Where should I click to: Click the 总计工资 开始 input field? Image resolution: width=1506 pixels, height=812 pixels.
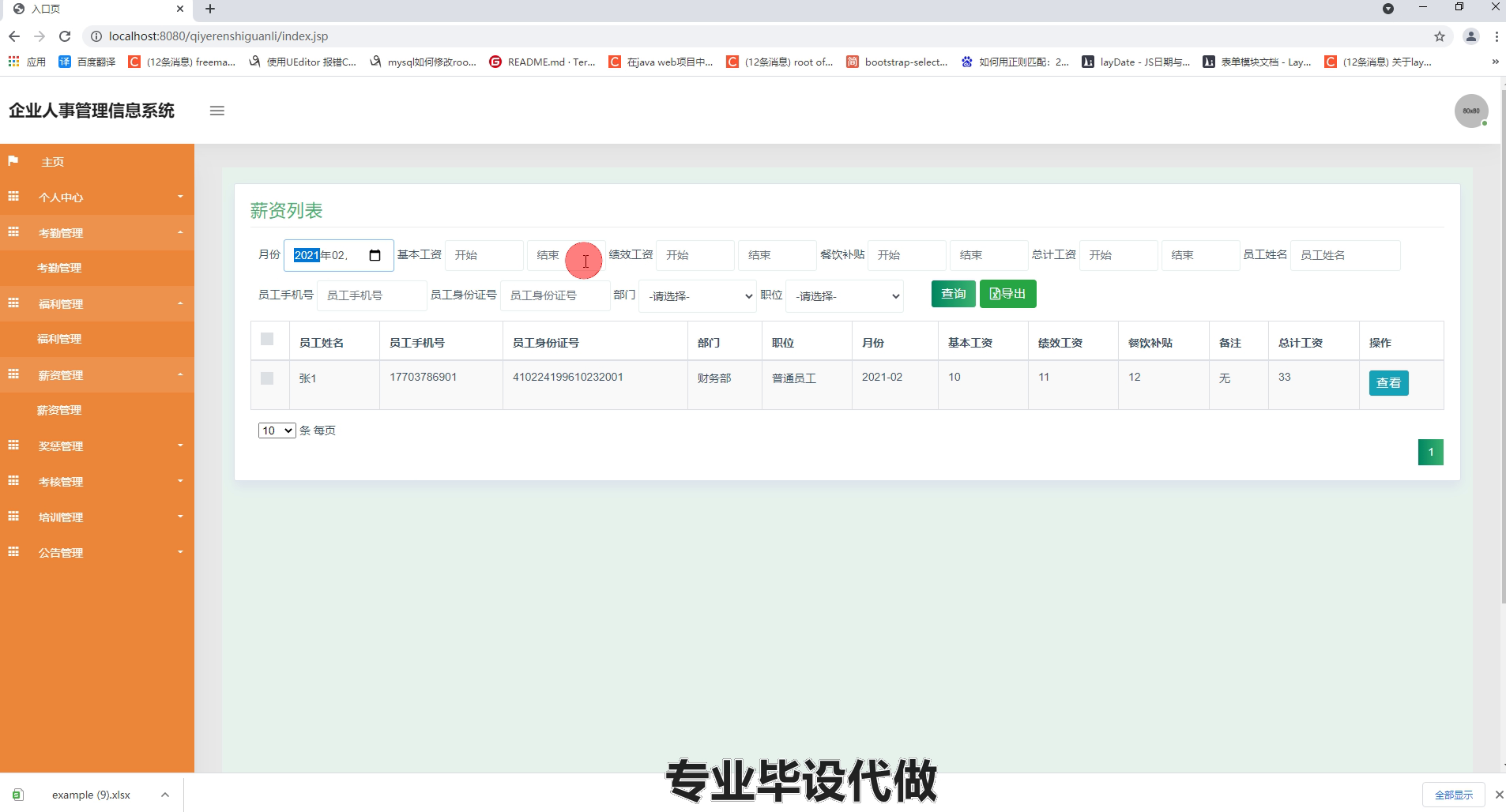coord(1118,255)
